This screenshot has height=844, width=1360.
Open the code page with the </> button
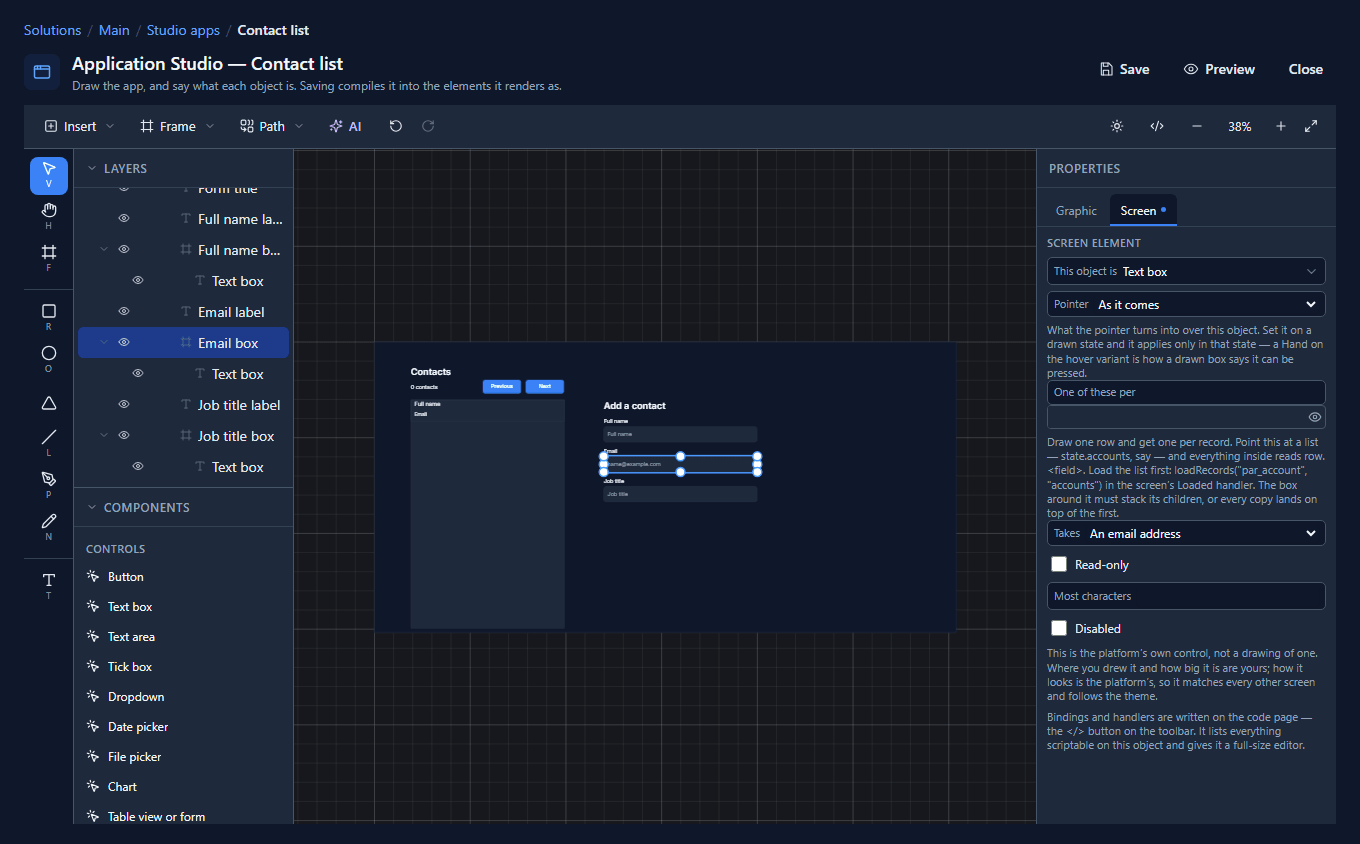click(x=1157, y=126)
